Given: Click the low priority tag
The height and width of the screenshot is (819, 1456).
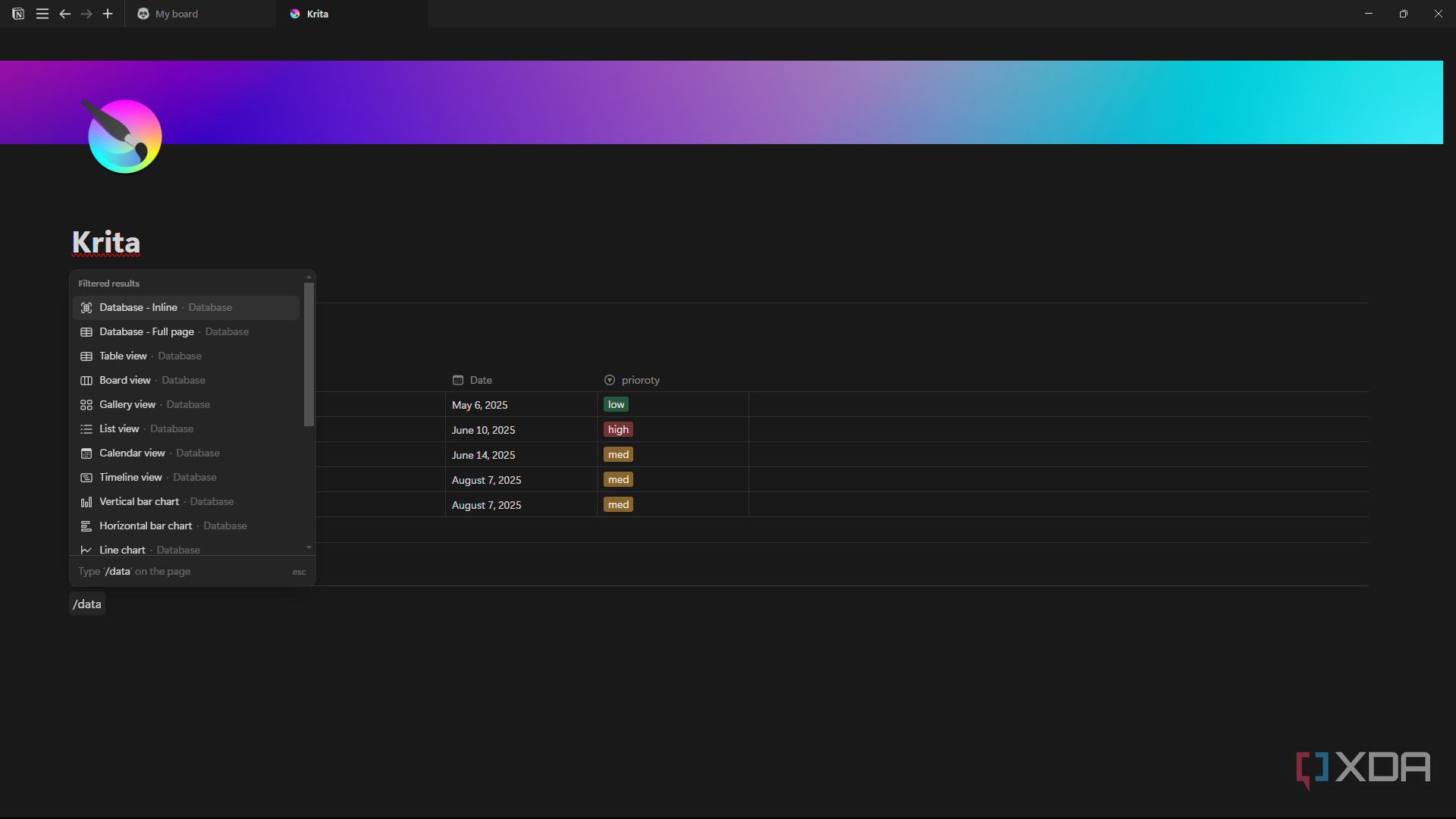Looking at the screenshot, I should (616, 404).
